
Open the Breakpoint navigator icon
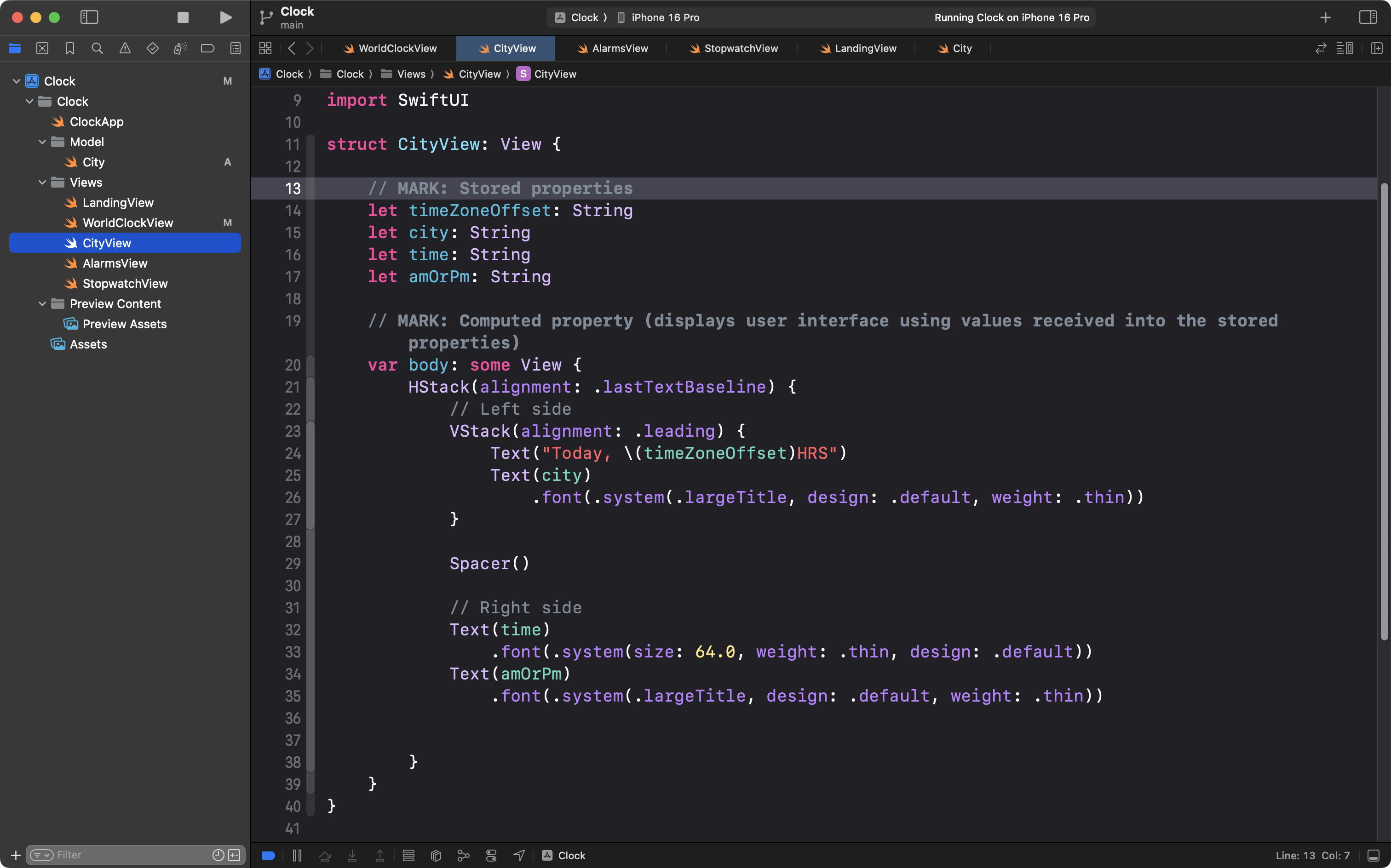click(x=207, y=48)
